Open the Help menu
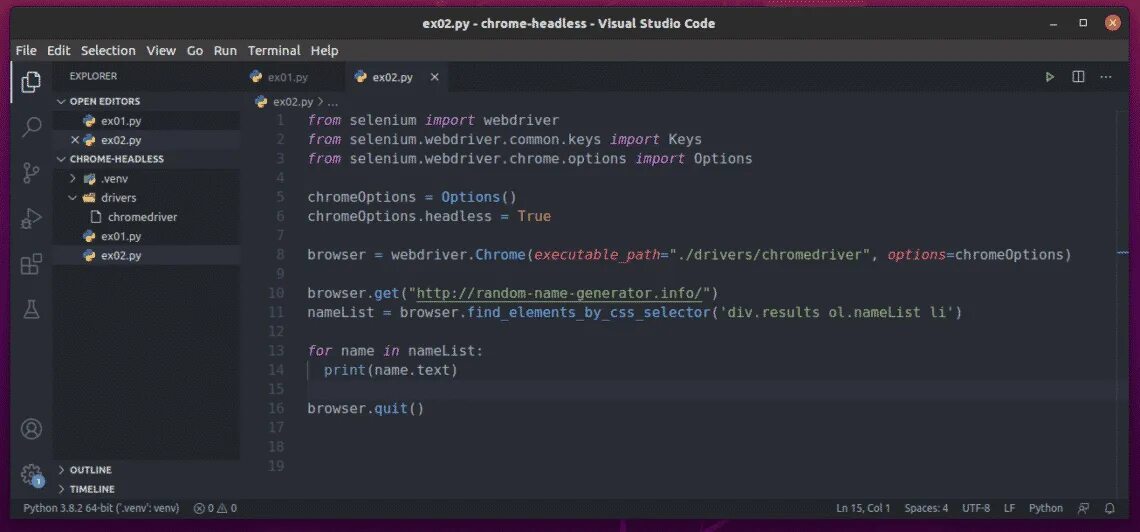This screenshot has height=532, width=1140. point(324,50)
